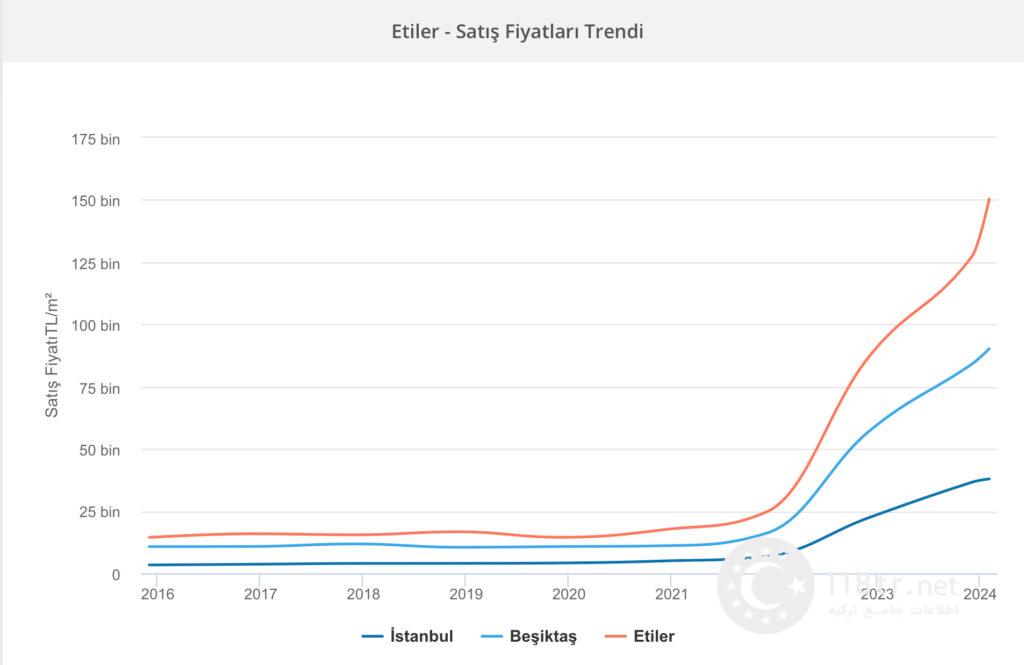Hide the Etiler series via its legend label
1024x665 pixels.
(x=654, y=636)
